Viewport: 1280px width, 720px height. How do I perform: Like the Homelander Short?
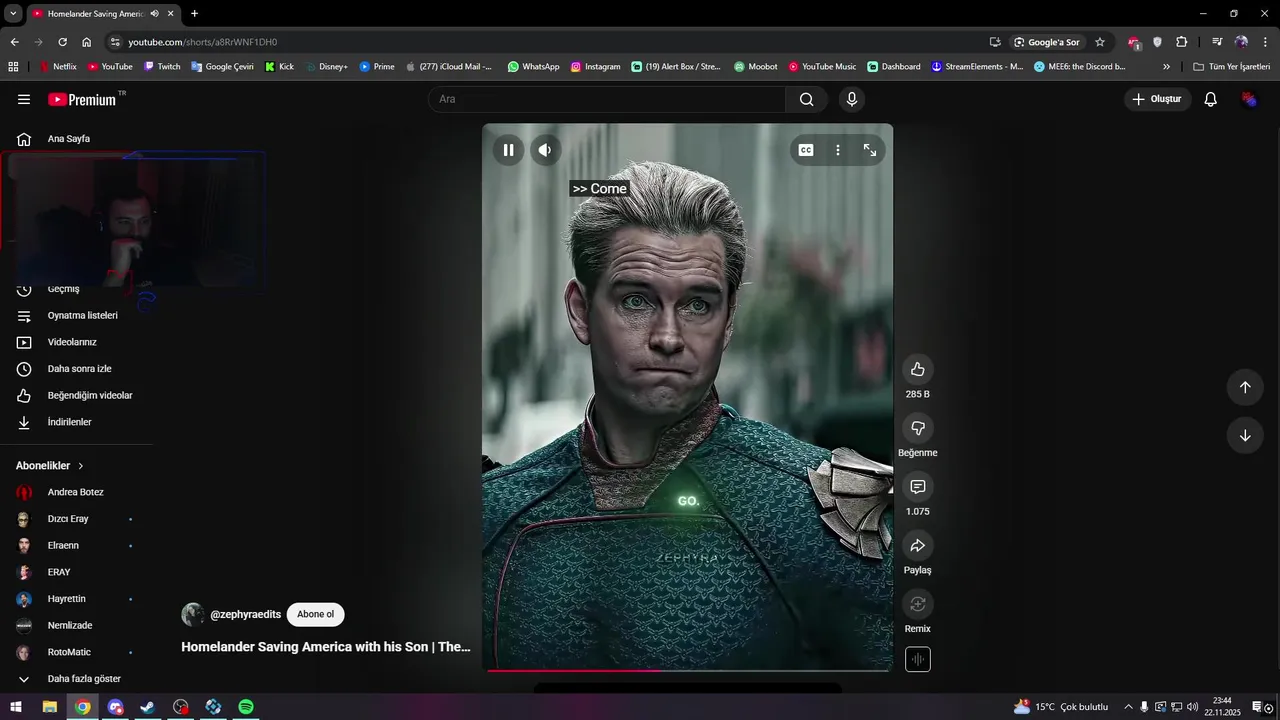coord(918,369)
